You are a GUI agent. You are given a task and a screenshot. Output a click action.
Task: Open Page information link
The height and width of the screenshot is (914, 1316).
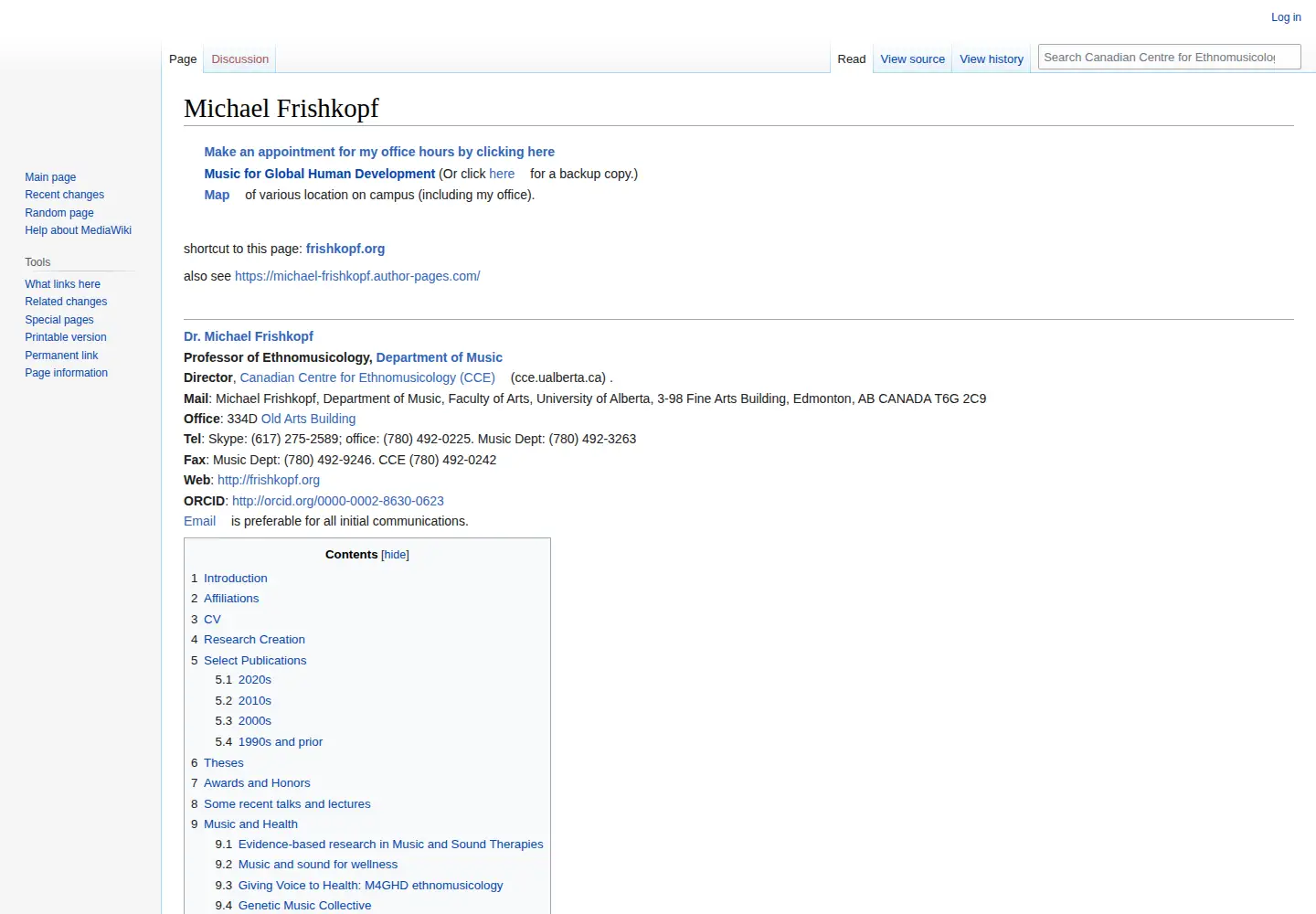(x=66, y=373)
